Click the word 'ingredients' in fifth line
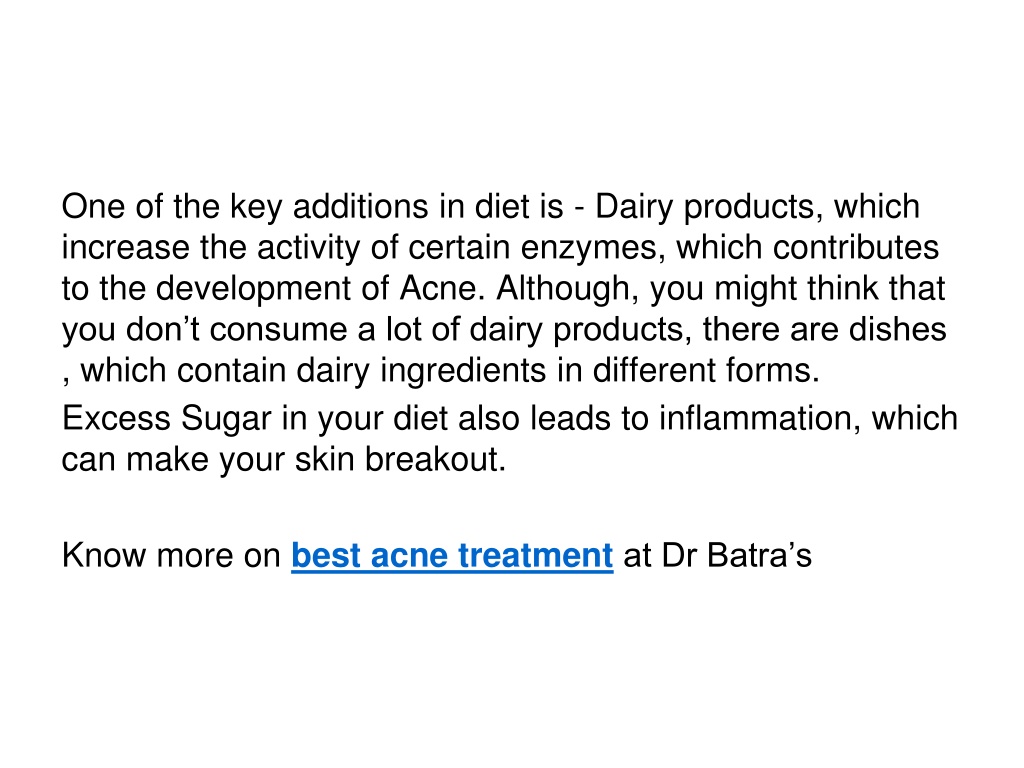The width and height of the screenshot is (1024, 768). 463,372
